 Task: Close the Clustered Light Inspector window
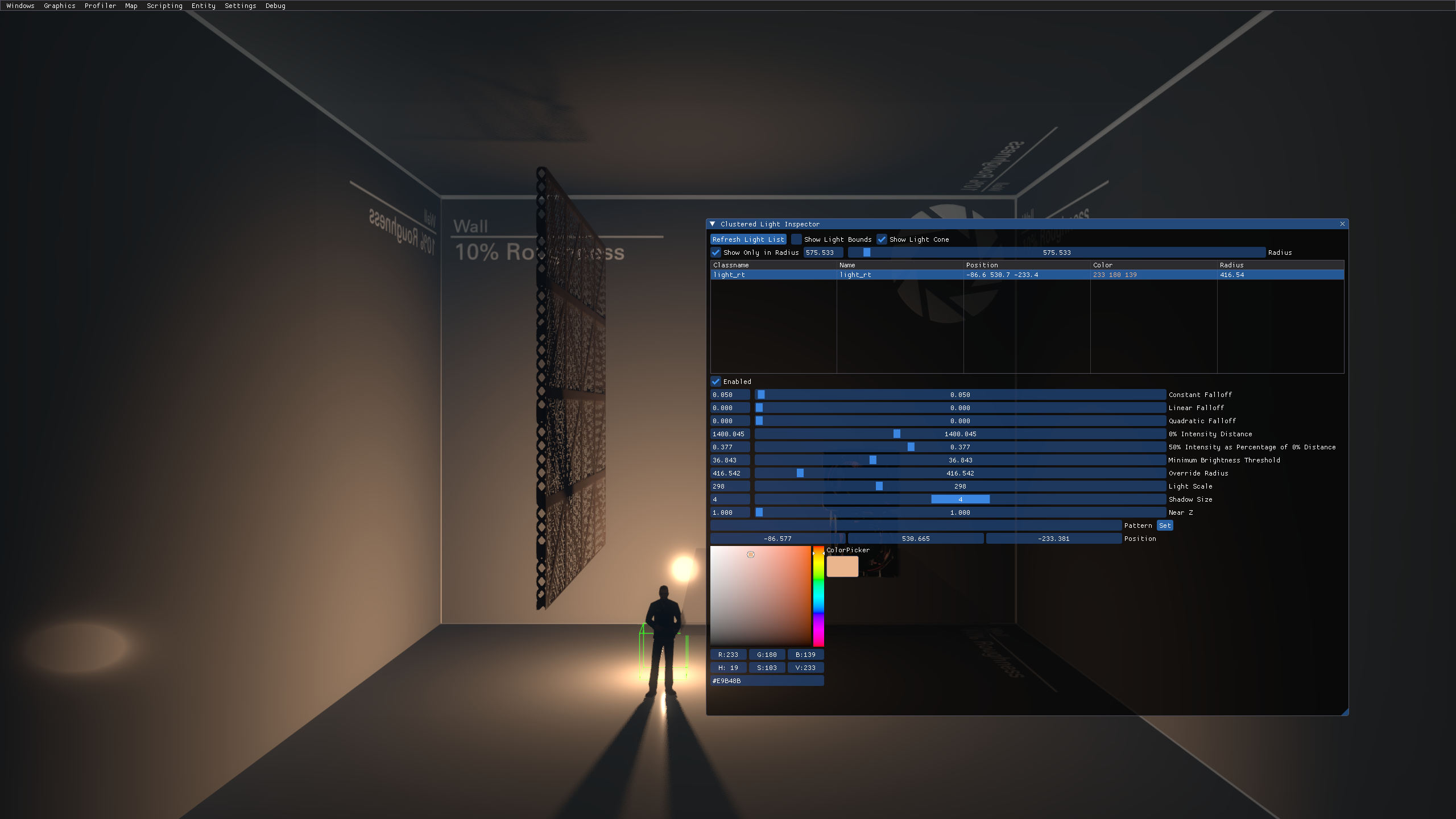click(1342, 224)
